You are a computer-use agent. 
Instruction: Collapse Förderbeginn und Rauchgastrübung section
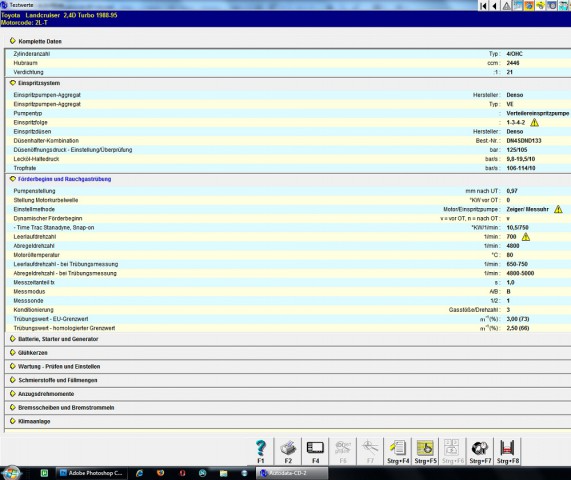point(13,179)
